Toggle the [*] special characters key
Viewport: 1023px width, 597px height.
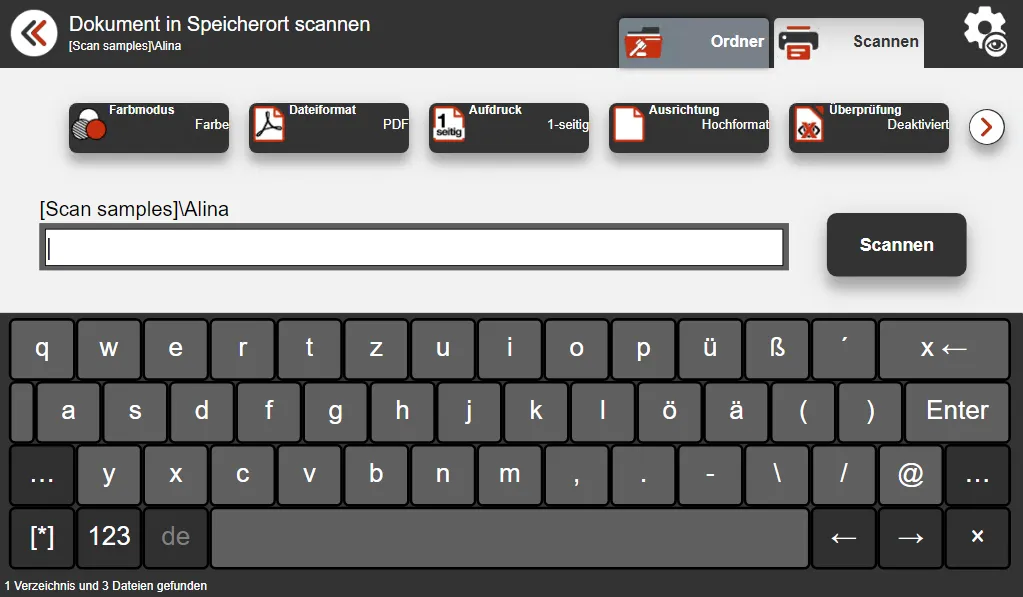click(x=42, y=537)
